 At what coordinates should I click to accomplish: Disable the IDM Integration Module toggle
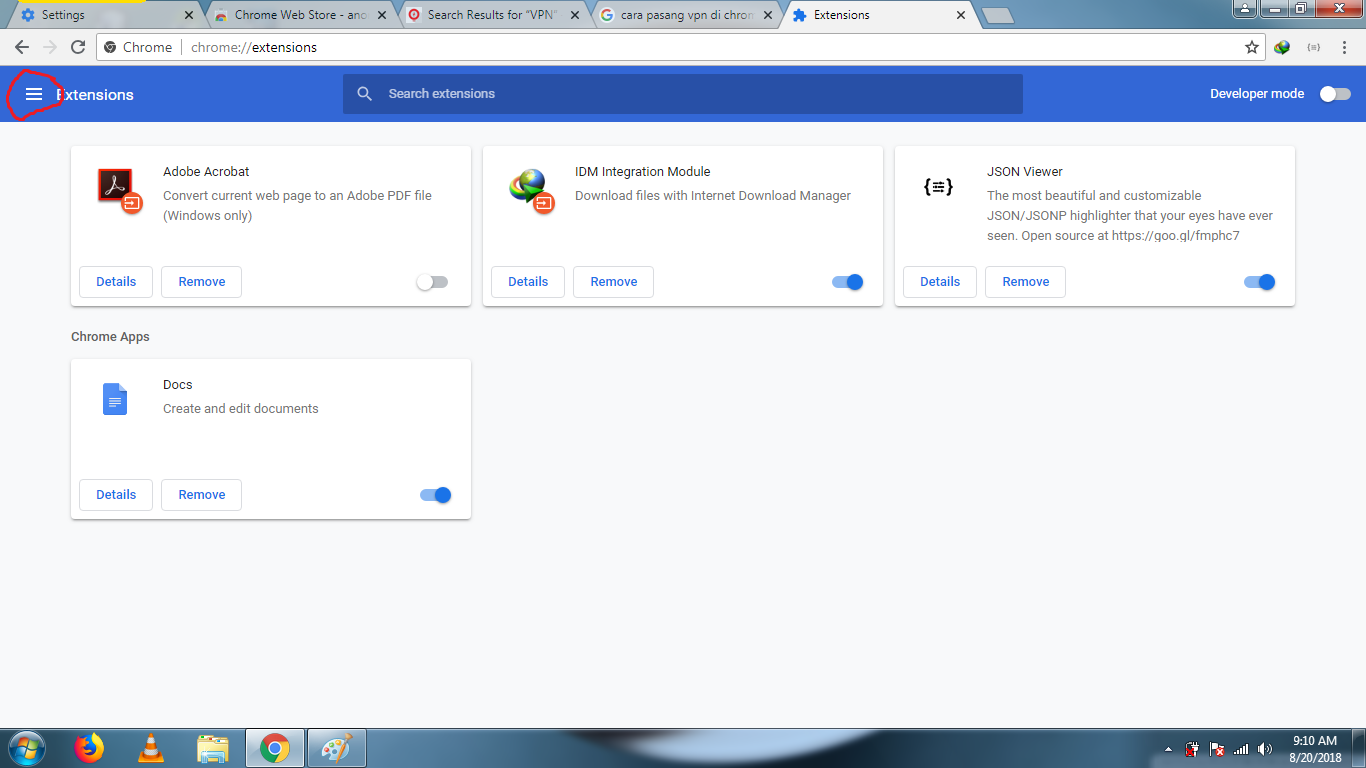tap(846, 282)
